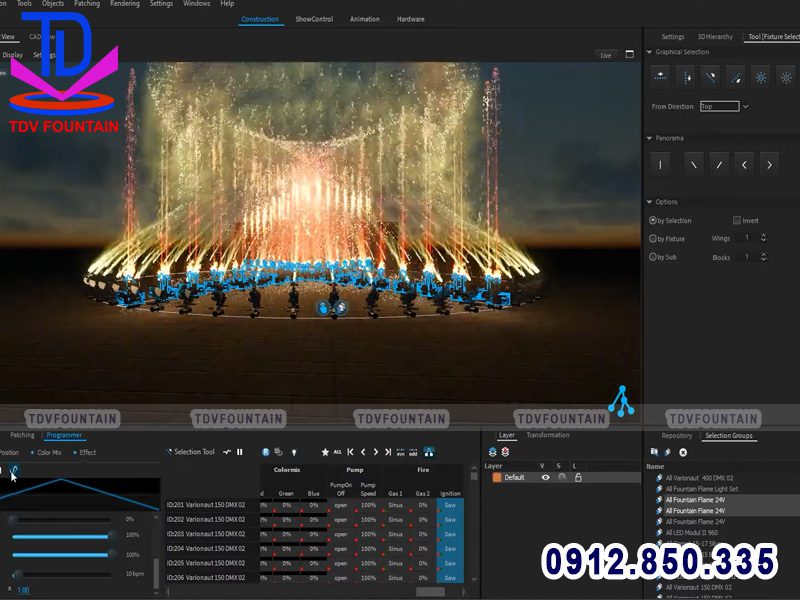
Task: Click the blue R reset icon
Action: 265,452
